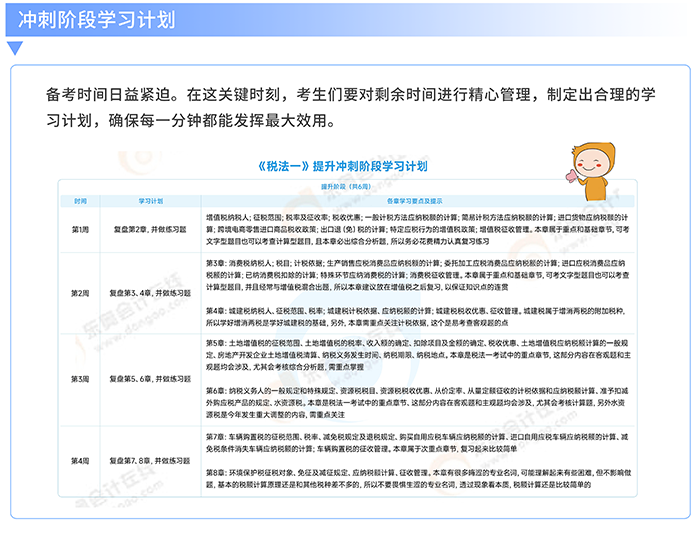
Task: Click 复盘第5、6章, 并做练习题 plan cell
Action: pos(150,379)
